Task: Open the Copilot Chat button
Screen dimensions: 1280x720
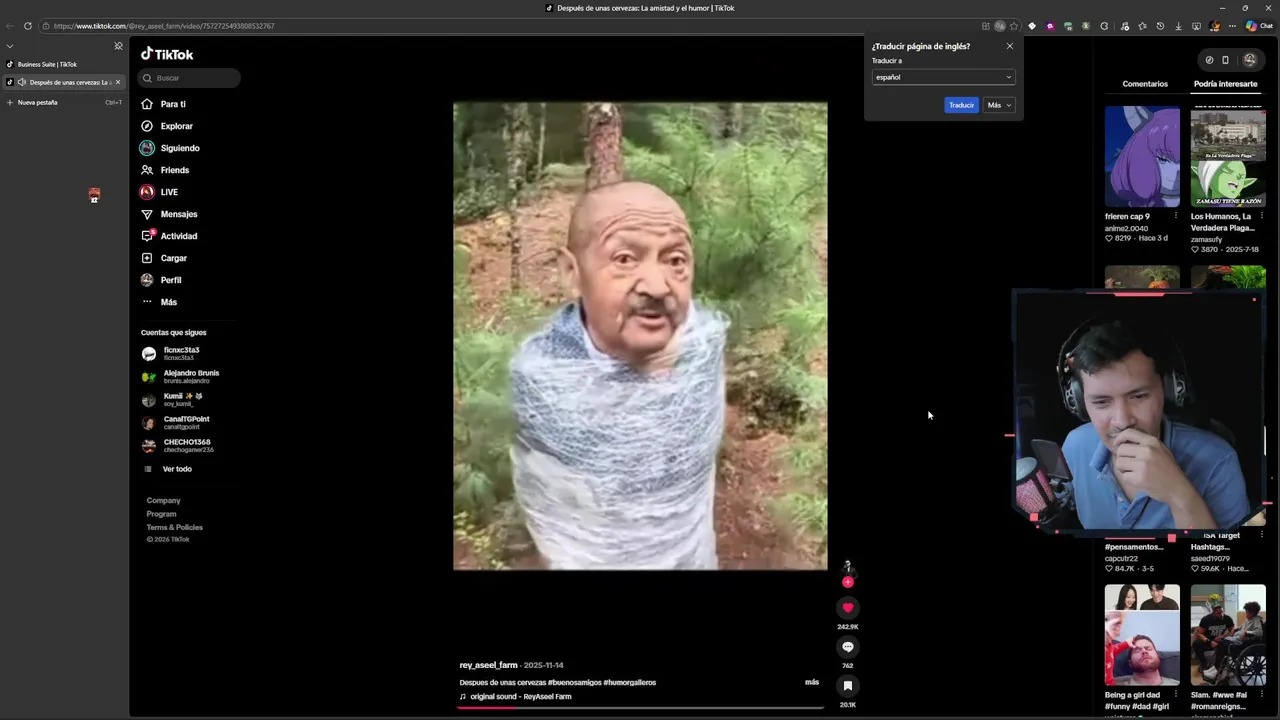Action: [x=1259, y=26]
